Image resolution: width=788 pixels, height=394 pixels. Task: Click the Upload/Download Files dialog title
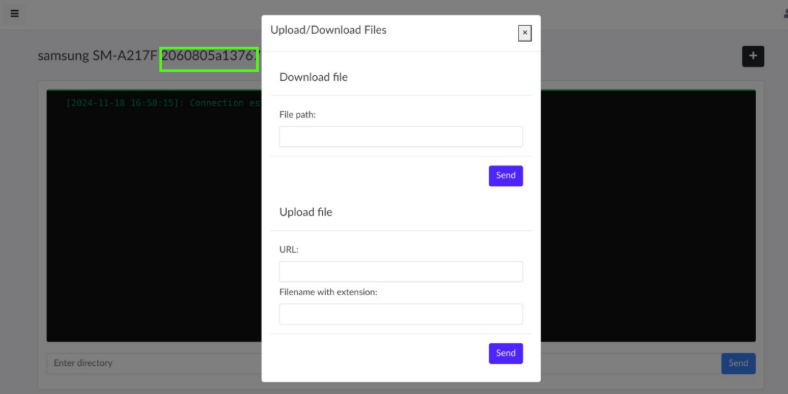328,30
